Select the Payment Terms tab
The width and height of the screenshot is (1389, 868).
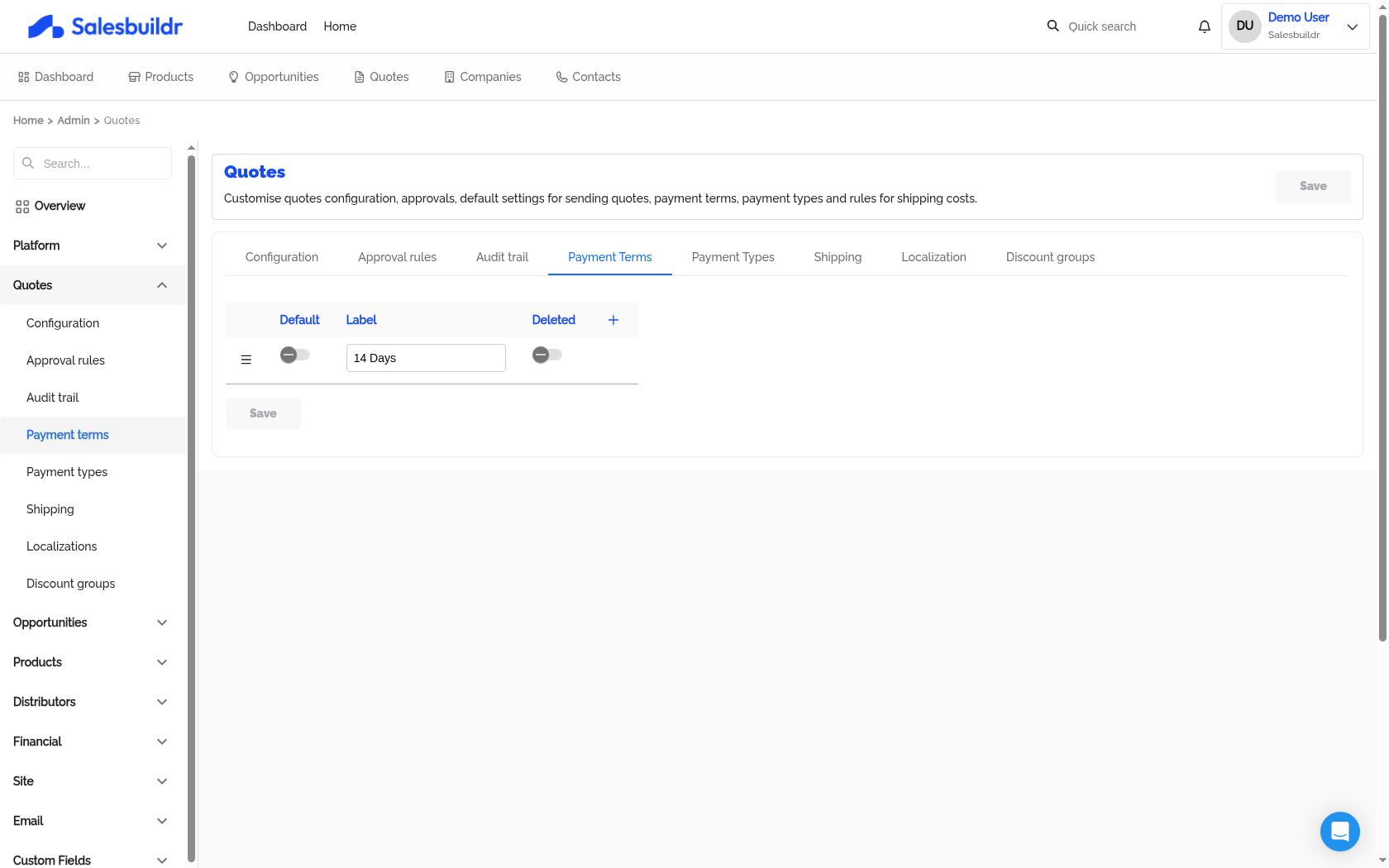[610, 257]
